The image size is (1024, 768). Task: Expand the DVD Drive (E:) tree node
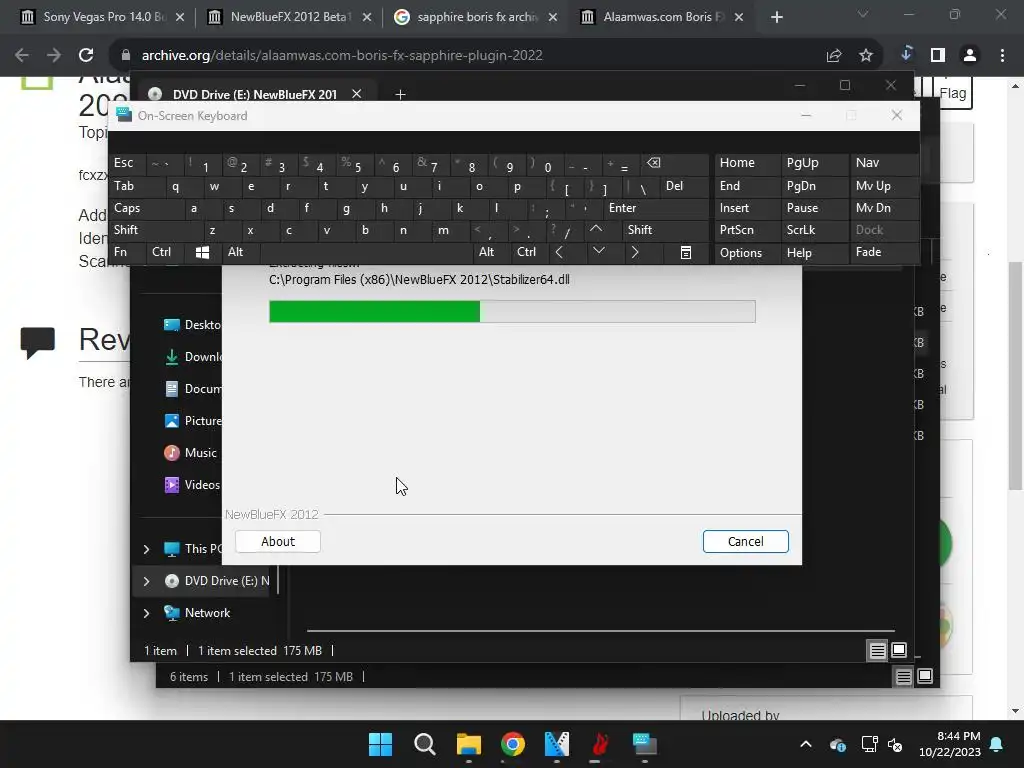pyautogui.click(x=146, y=581)
